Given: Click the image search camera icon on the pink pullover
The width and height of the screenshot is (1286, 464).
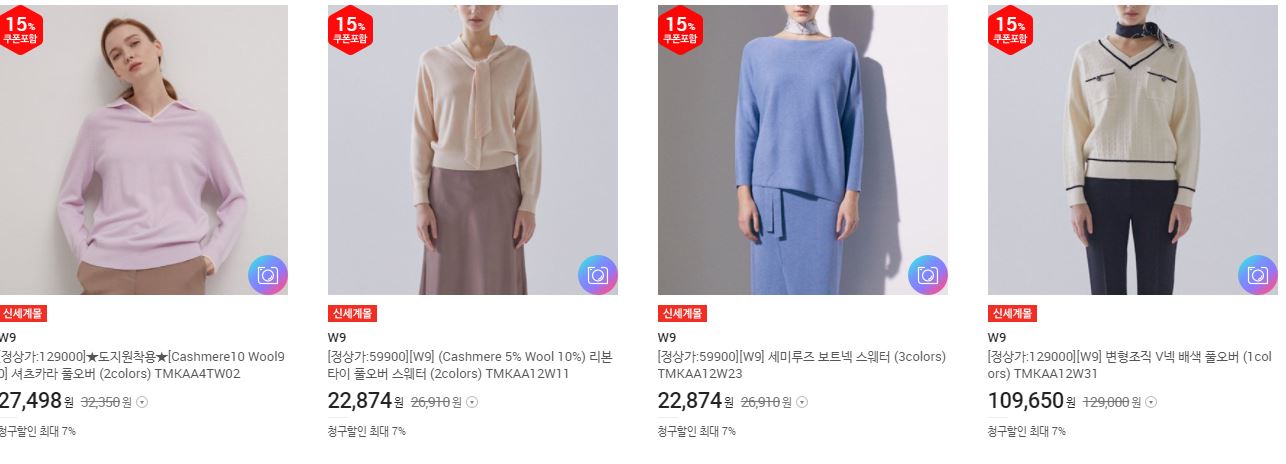Looking at the screenshot, I should point(268,275).
